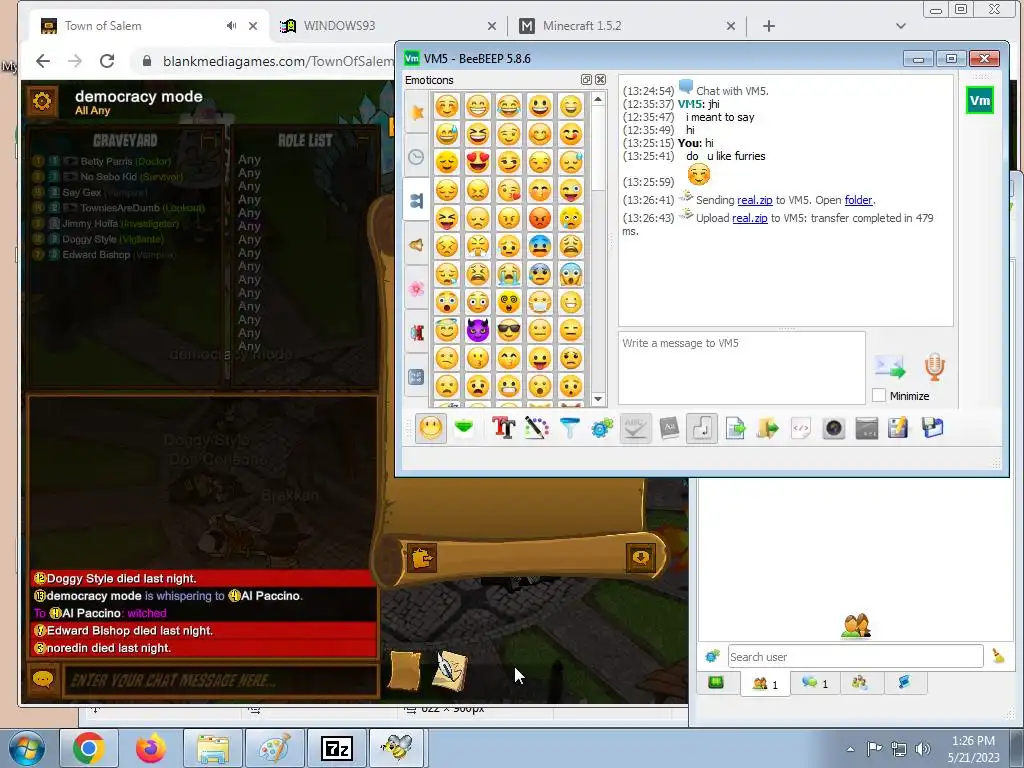The width and height of the screenshot is (1024, 768).
Task: Click the code snippet </> icon
Action: coord(801,428)
